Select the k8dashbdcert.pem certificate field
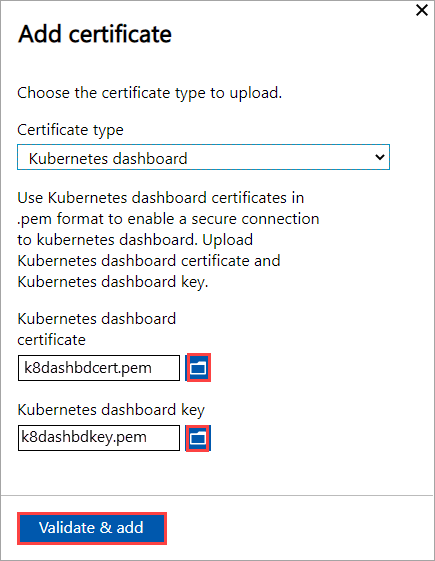The image size is (435, 561). click(99, 368)
